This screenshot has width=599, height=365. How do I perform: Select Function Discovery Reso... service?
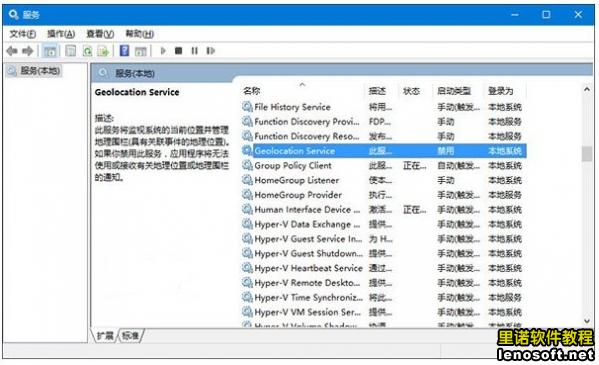[384, 136]
